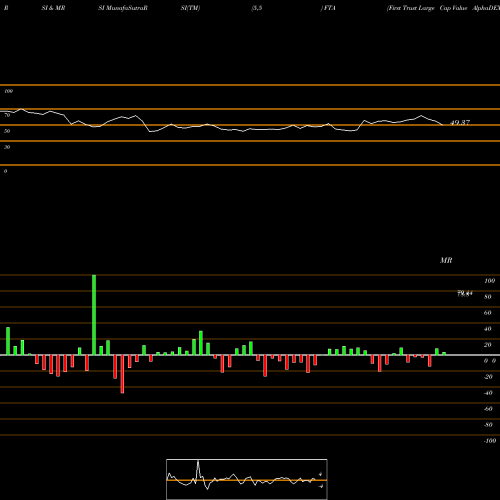Click the 'First Trust Large' title text
This screenshot has height=500, width=500.
410,8
